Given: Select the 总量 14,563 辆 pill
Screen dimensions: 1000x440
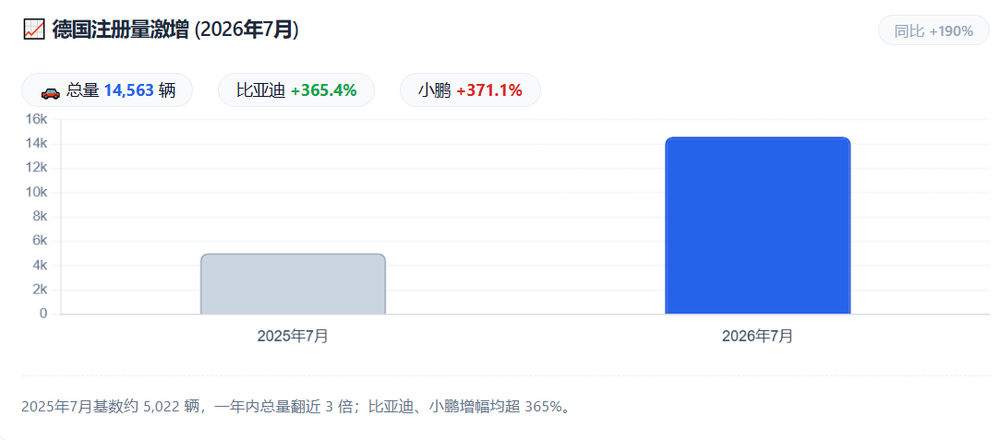Looking at the screenshot, I should (x=107, y=91).
